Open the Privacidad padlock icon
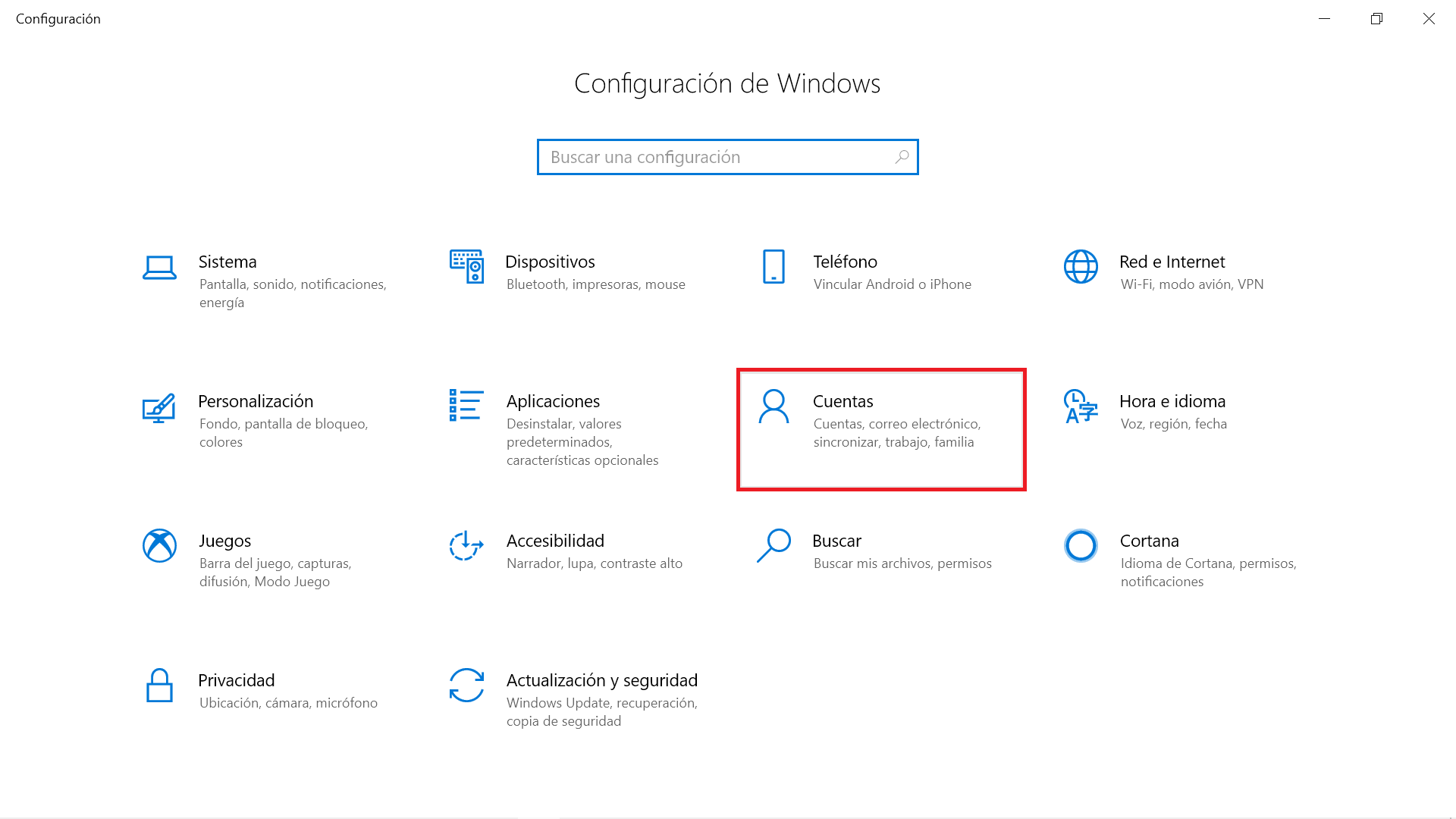This screenshot has width=1456, height=819. pos(159,685)
